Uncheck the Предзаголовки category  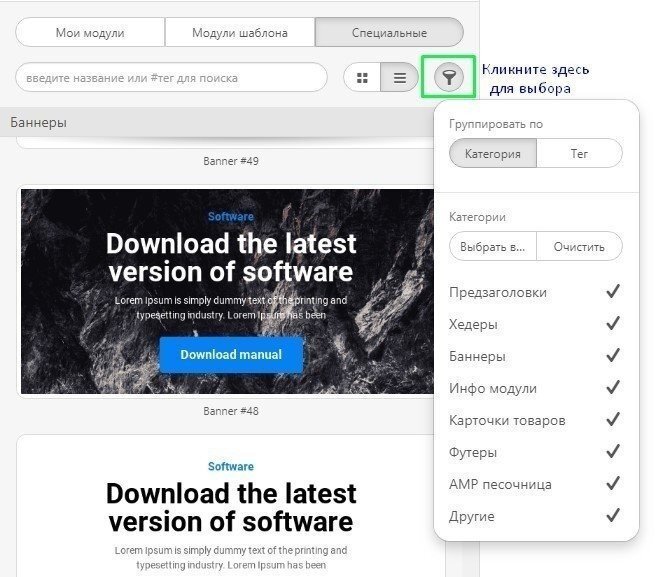click(x=613, y=292)
